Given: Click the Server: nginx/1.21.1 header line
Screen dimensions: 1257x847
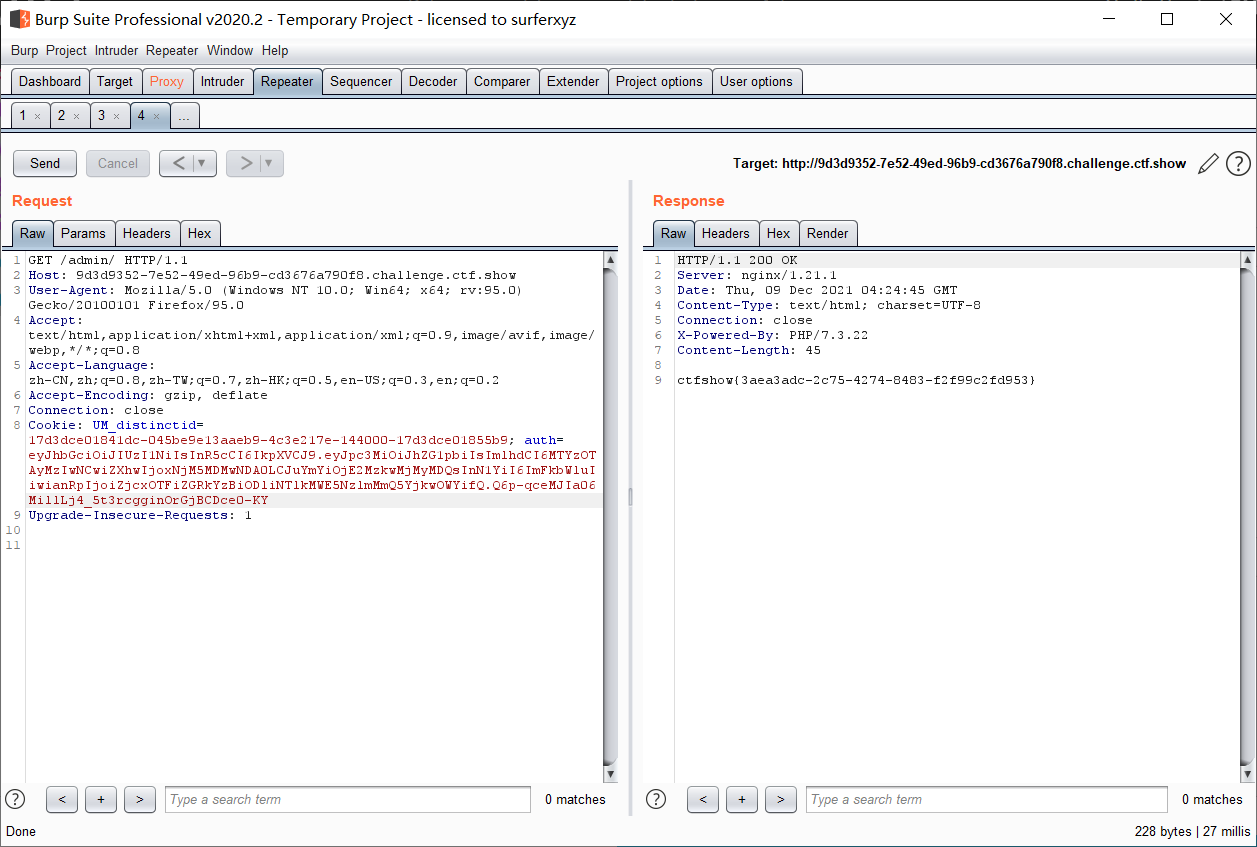Looking at the screenshot, I should point(757,275).
